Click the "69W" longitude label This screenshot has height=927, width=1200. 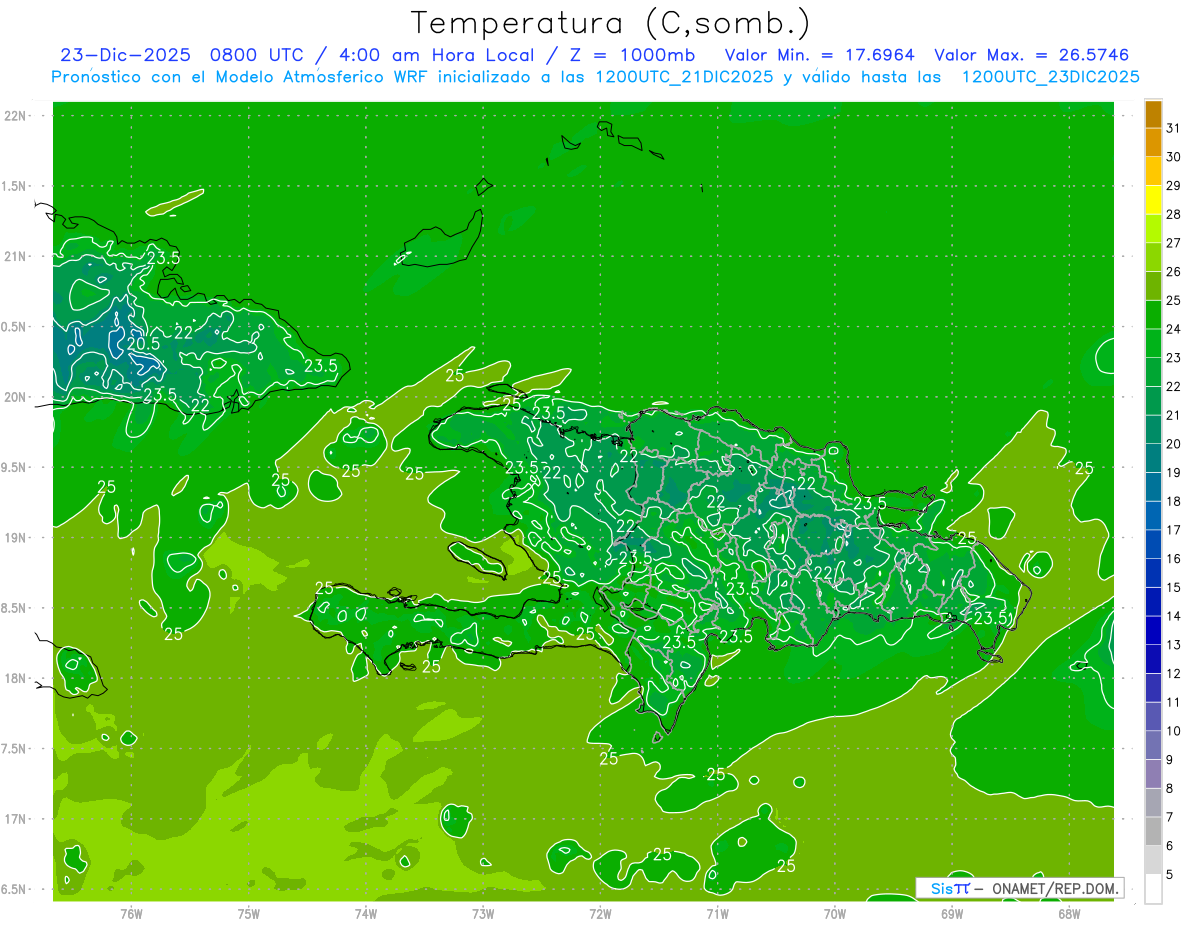click(952, 913)
